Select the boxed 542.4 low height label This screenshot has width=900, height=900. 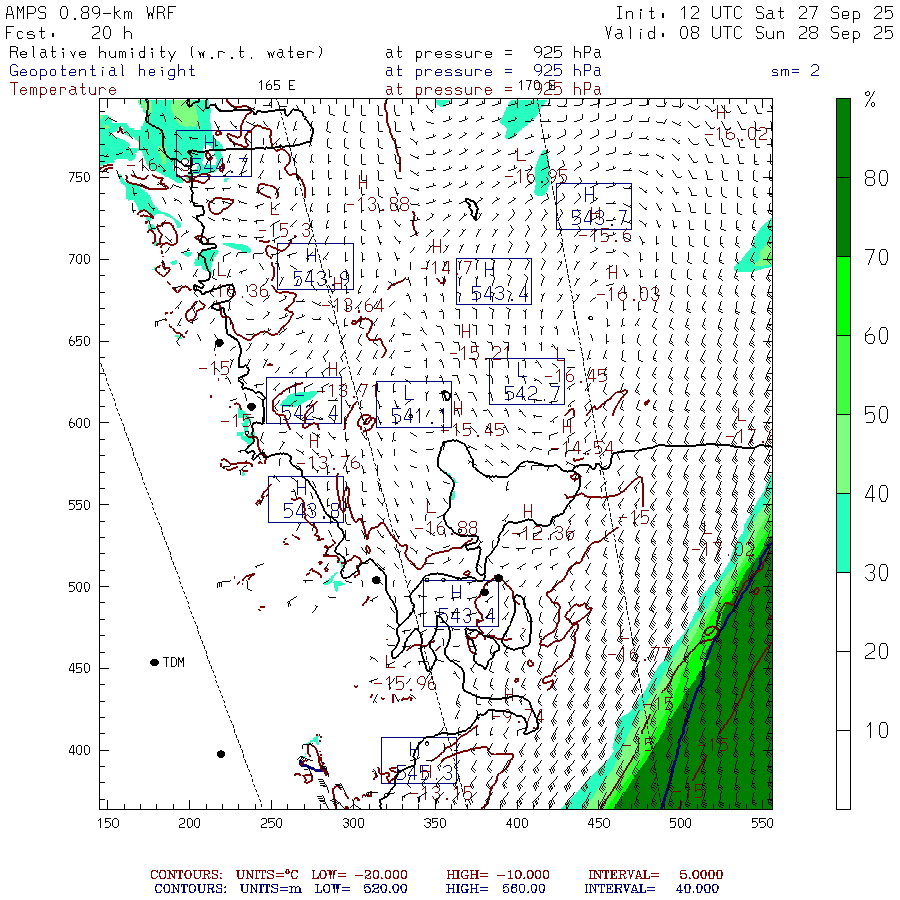coord(303,401)
